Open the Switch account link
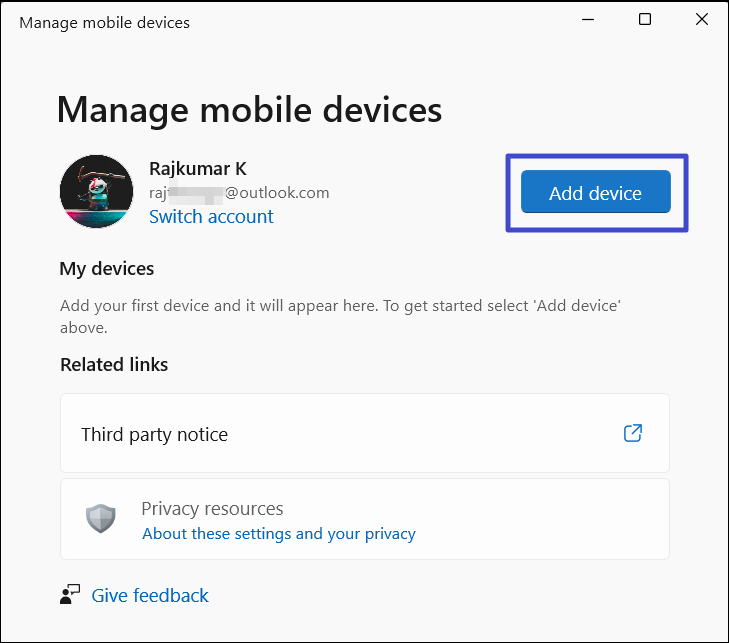This screenshot has height=643, width=729. [211, 216]
